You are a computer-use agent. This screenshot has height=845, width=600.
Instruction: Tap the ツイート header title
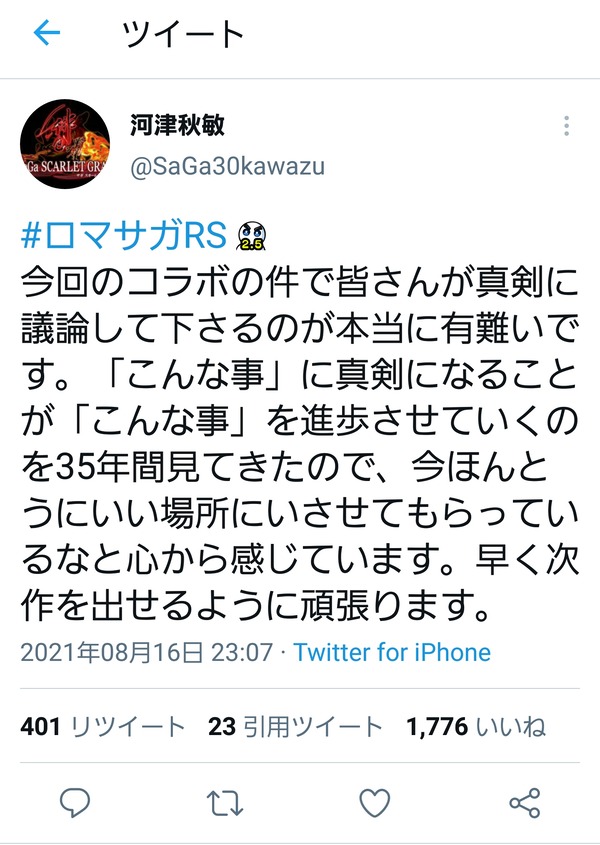coord(183,33)
